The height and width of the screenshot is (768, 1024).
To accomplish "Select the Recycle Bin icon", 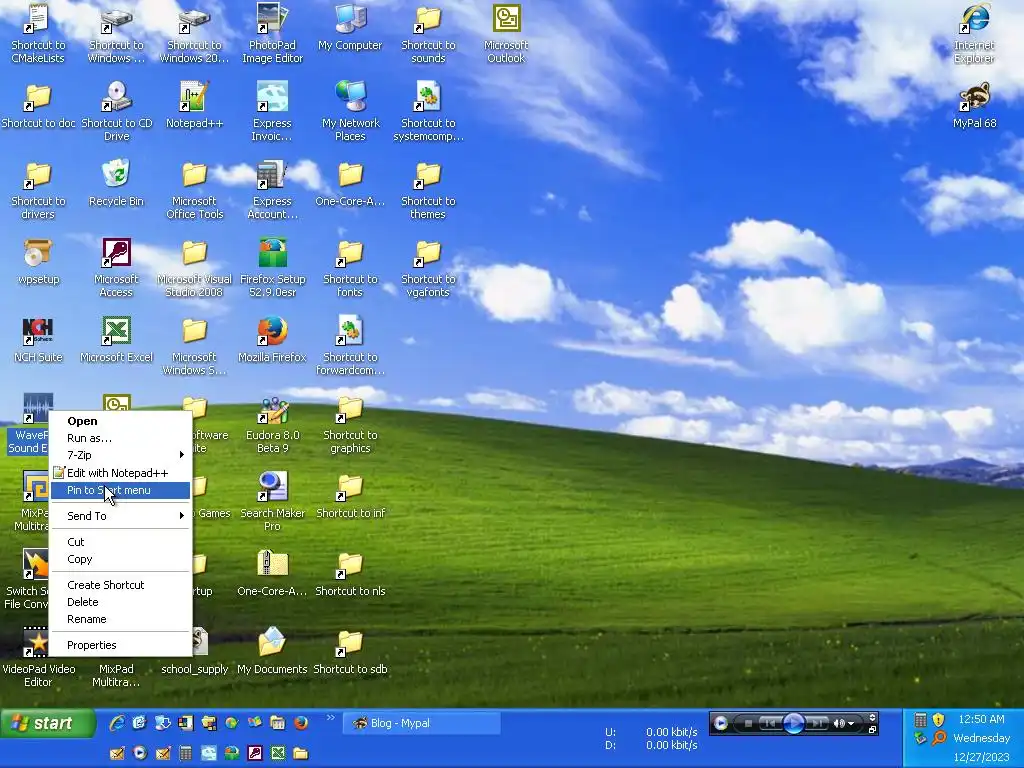I will point(116,182).
